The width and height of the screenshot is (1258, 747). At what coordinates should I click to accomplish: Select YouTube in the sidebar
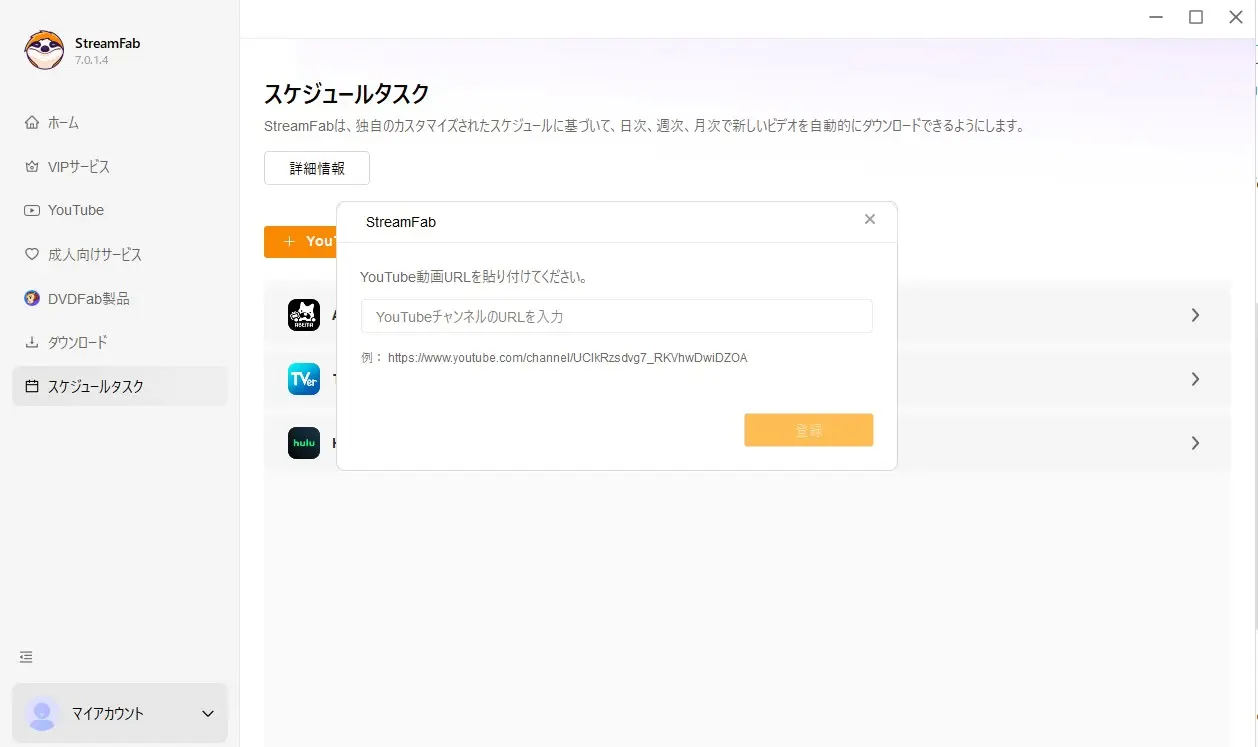(x=120, y=210)
